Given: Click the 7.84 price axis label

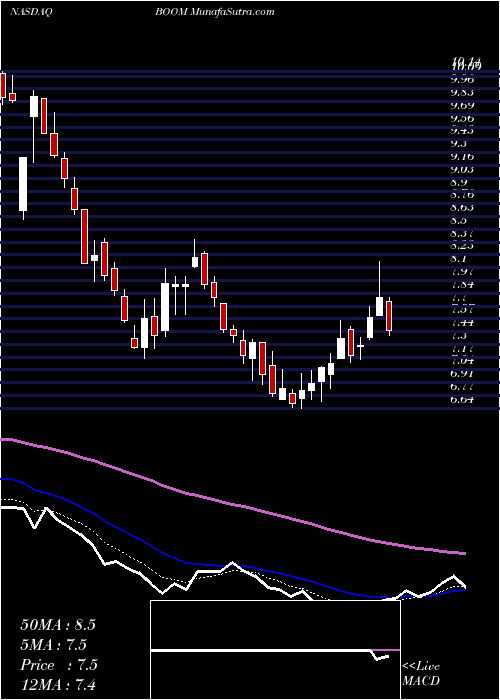Looking at the screenshot, I should (462, 284).
